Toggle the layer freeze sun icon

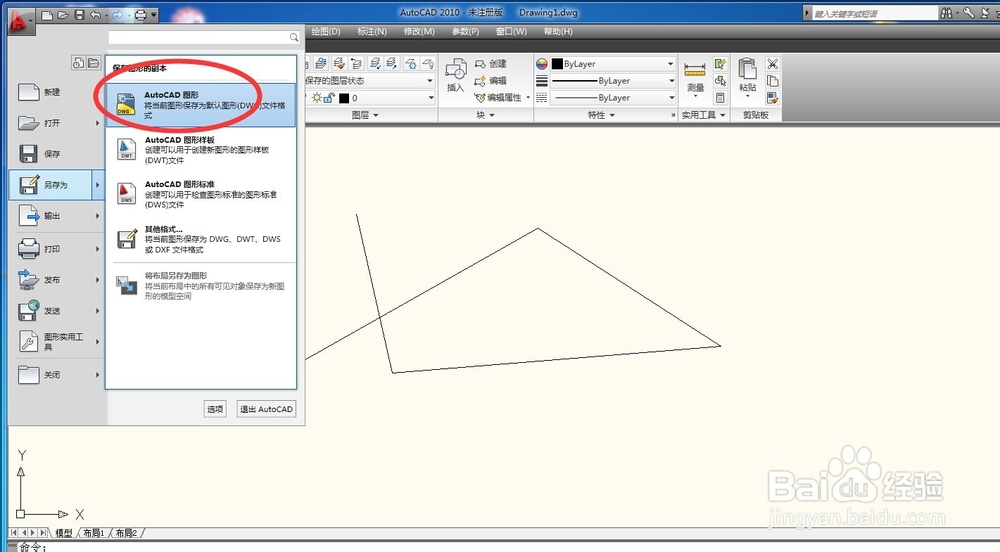point(316,98)
